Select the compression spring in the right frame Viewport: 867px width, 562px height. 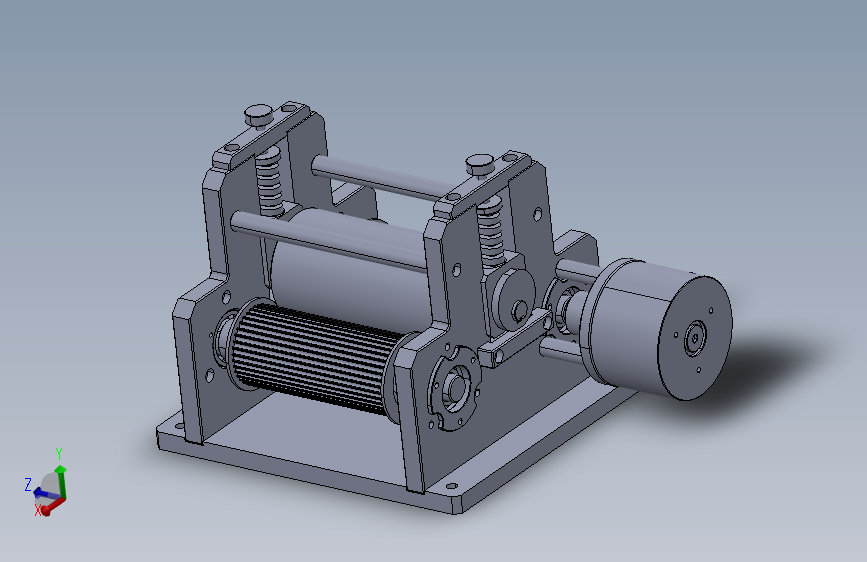(x=491, y=232)
